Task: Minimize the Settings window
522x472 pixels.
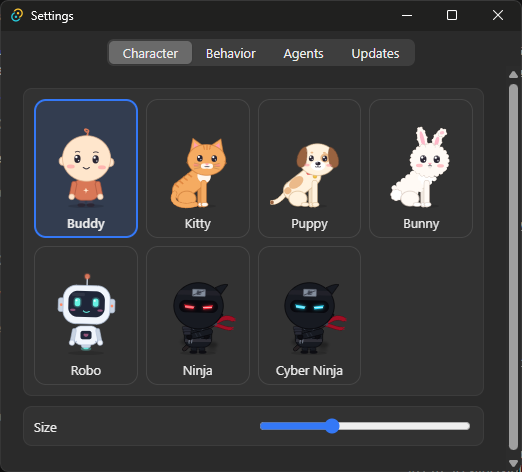Action: 407,15
